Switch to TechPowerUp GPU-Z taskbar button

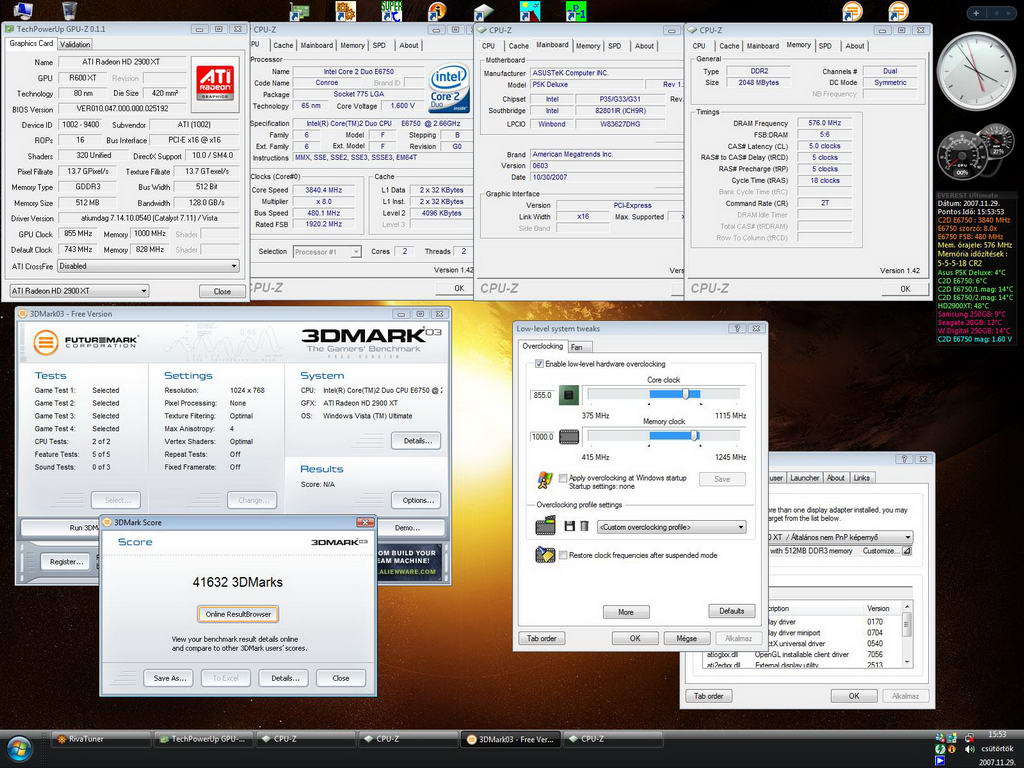point(204,739)
